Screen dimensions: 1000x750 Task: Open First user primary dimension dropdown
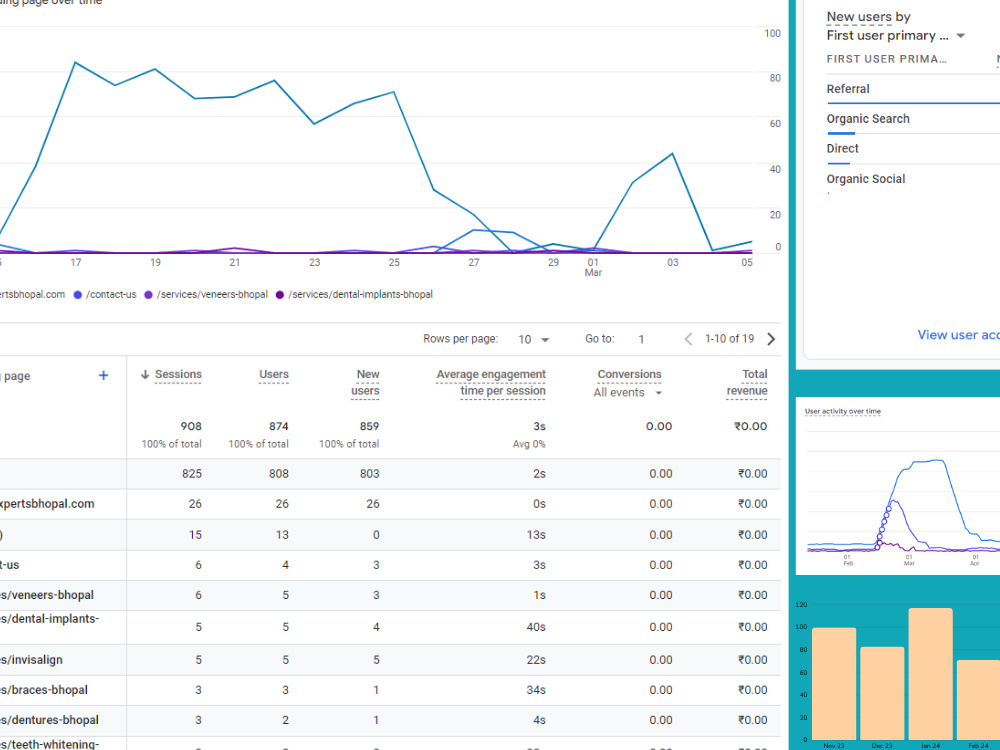(x=895, y=36)
